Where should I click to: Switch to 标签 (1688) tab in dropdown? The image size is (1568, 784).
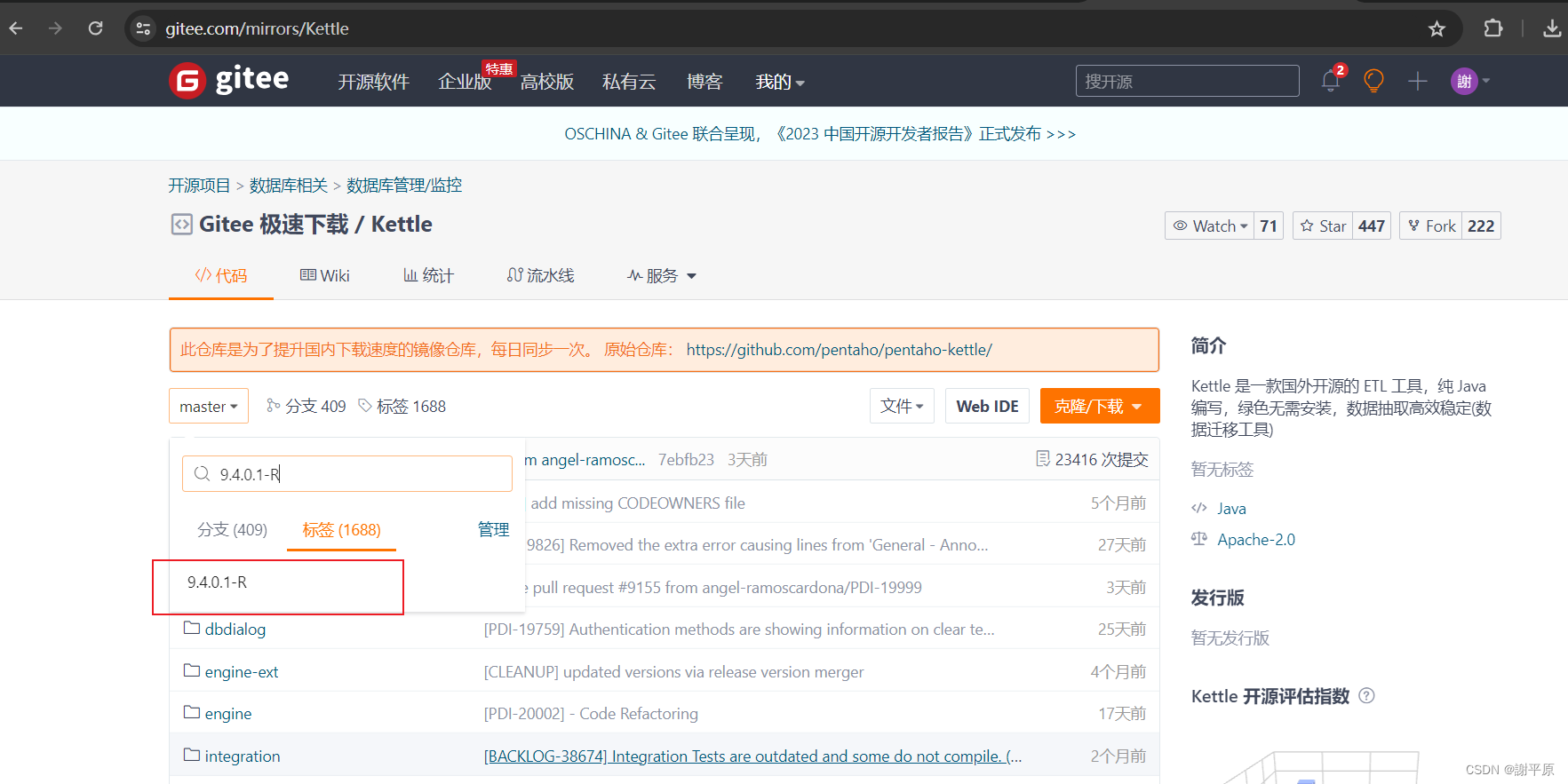point(341,529)
